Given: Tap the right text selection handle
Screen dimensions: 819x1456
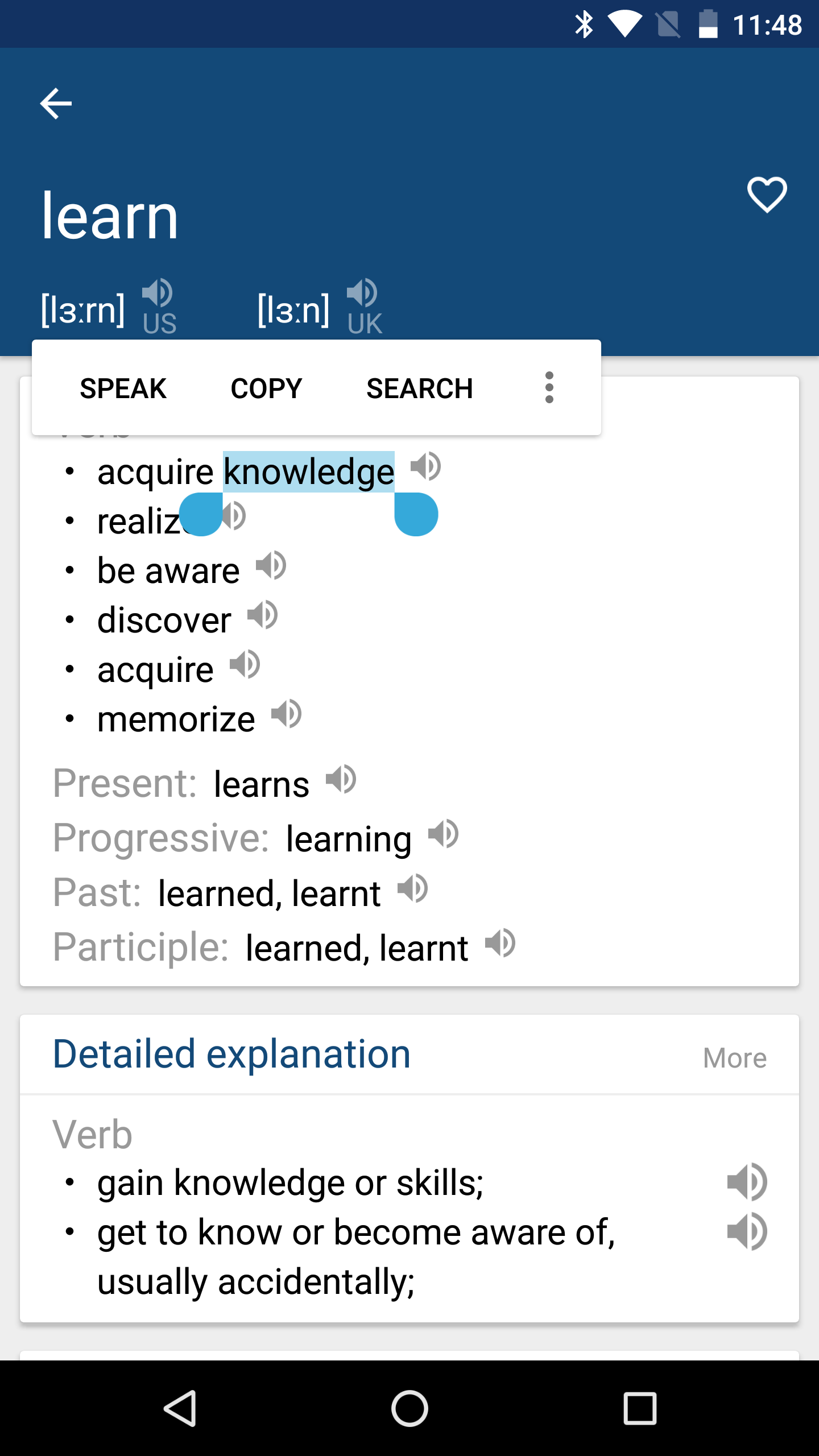Looking at the screenshot, I should click(416, 514).
